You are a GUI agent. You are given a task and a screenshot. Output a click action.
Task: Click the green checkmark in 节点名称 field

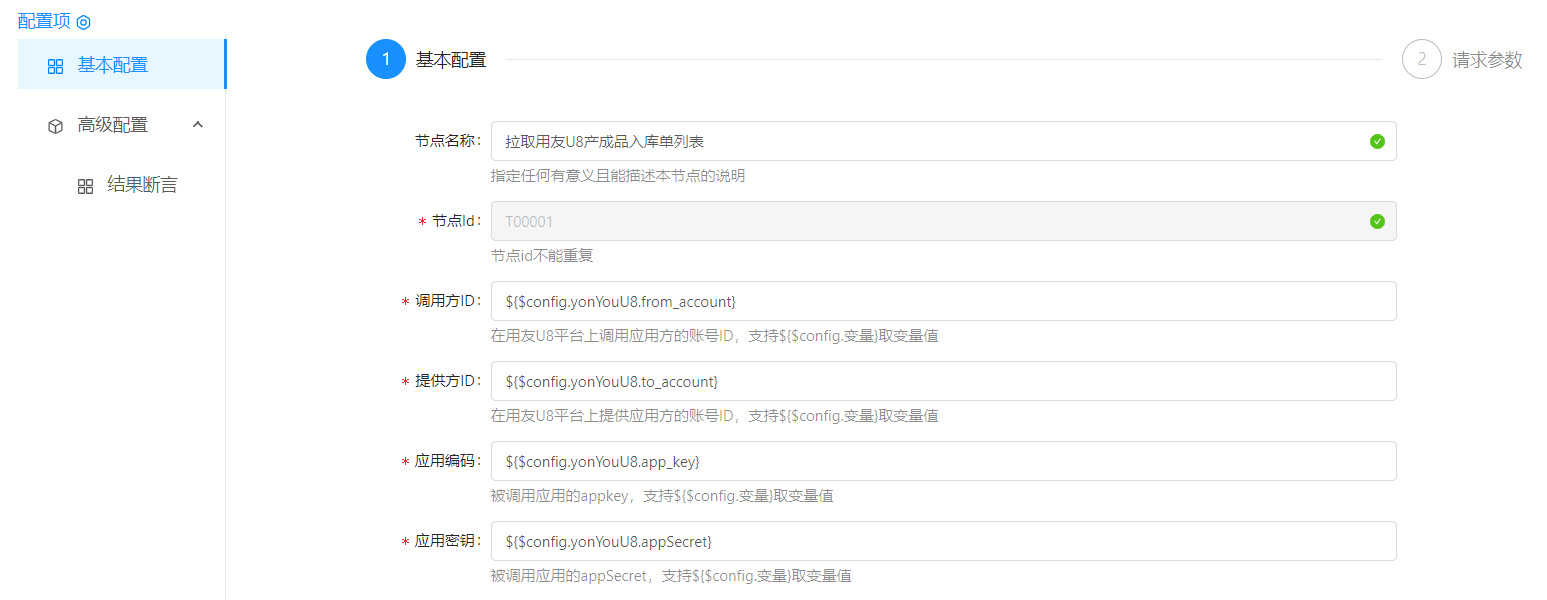tap(1377, 141)
